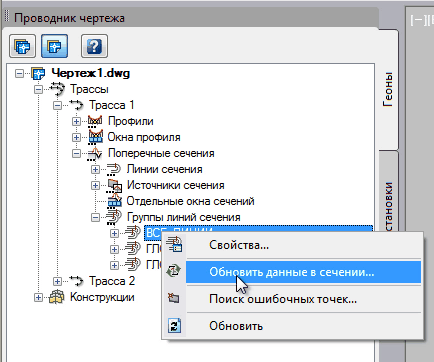Click the Группы линий сечения icon
The height and width of the screenshot is (362, 434).
click(114, 217)
